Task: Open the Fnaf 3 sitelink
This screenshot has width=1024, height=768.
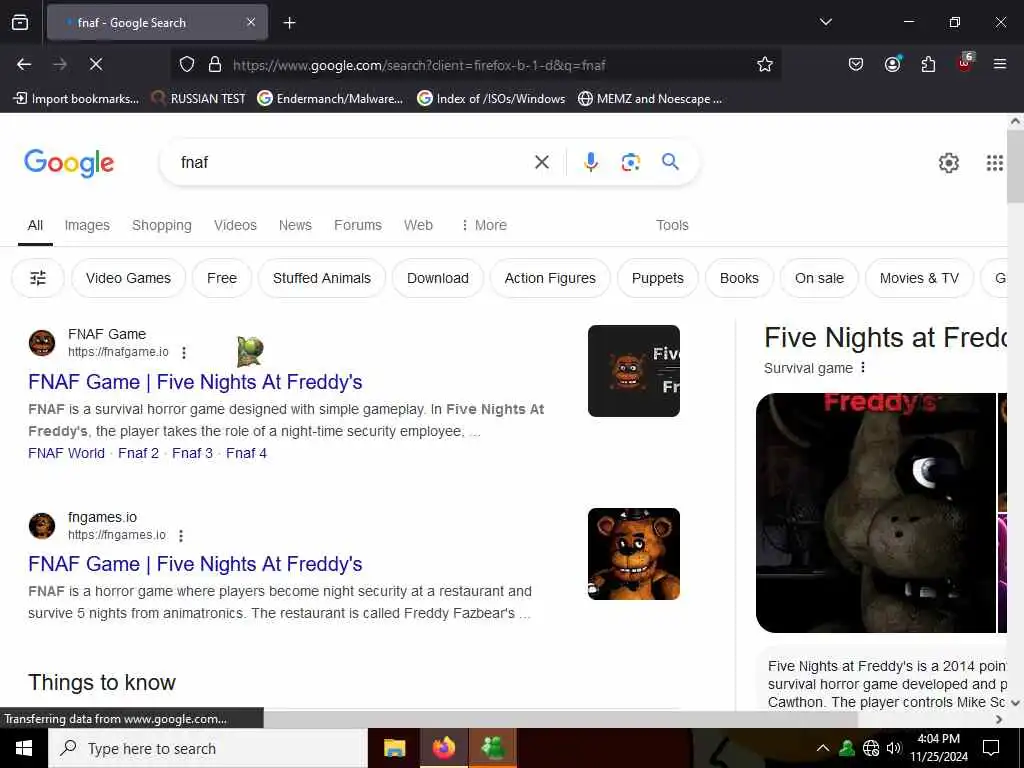Action: [193, 453]
